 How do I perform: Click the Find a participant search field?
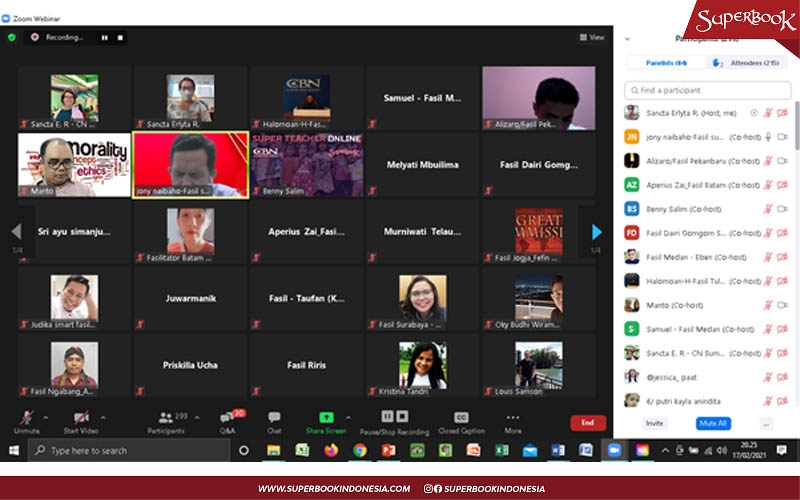click(x=708, y=90)
